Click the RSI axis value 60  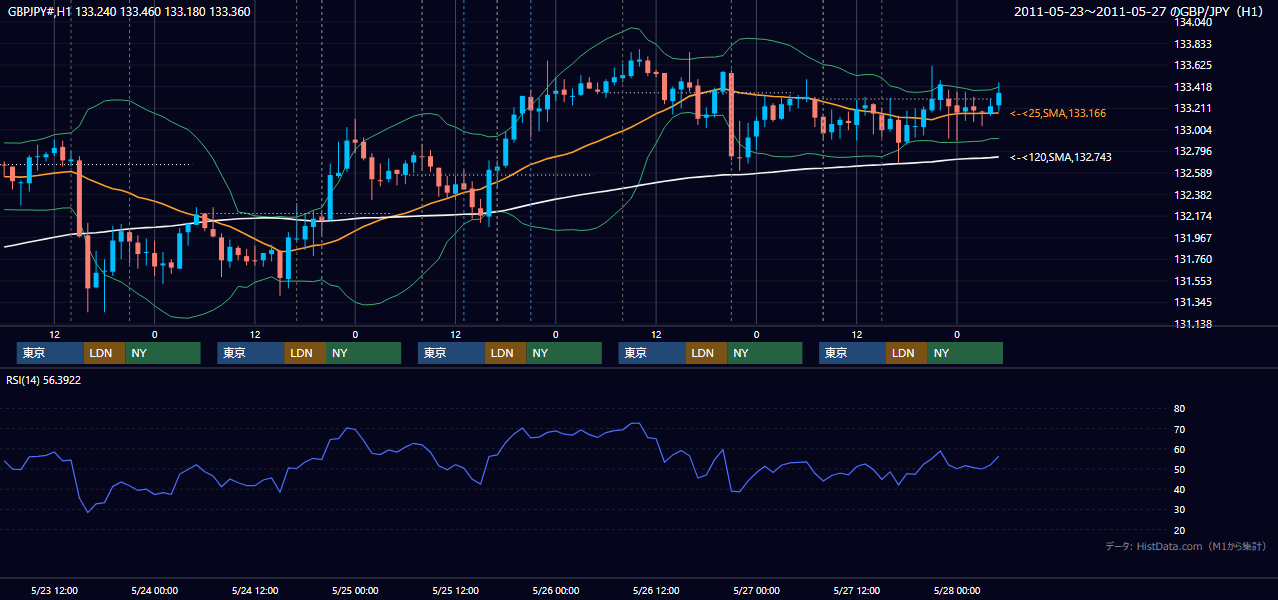[x=1179, y=449]
